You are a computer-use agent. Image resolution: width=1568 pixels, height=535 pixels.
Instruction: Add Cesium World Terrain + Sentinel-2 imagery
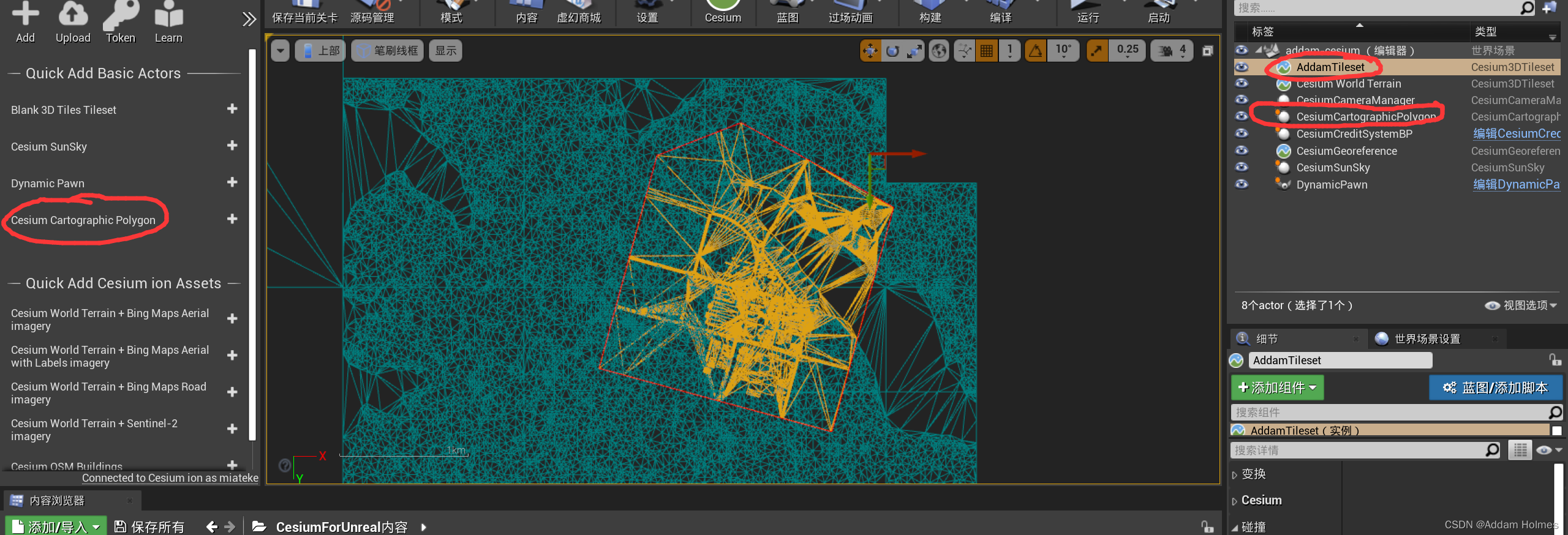tap(232, 429)
